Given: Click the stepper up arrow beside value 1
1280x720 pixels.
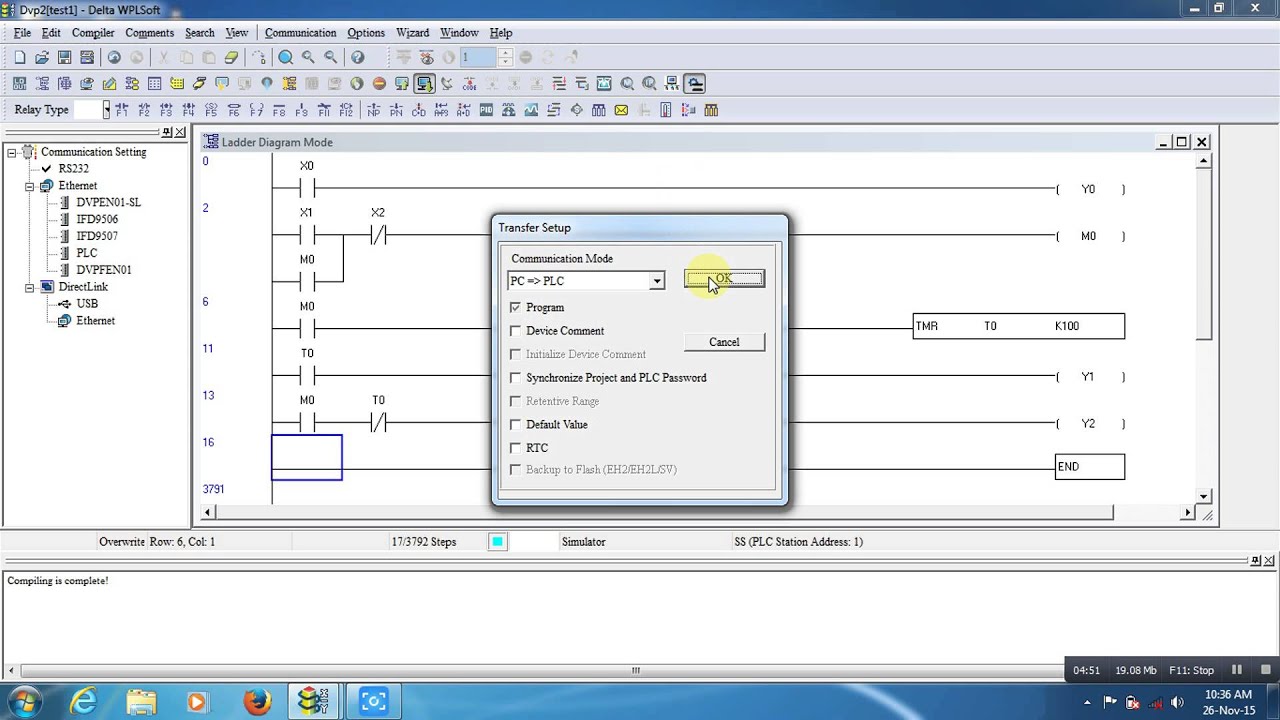Looking at the screenshot, I should (x=506, y=54).
